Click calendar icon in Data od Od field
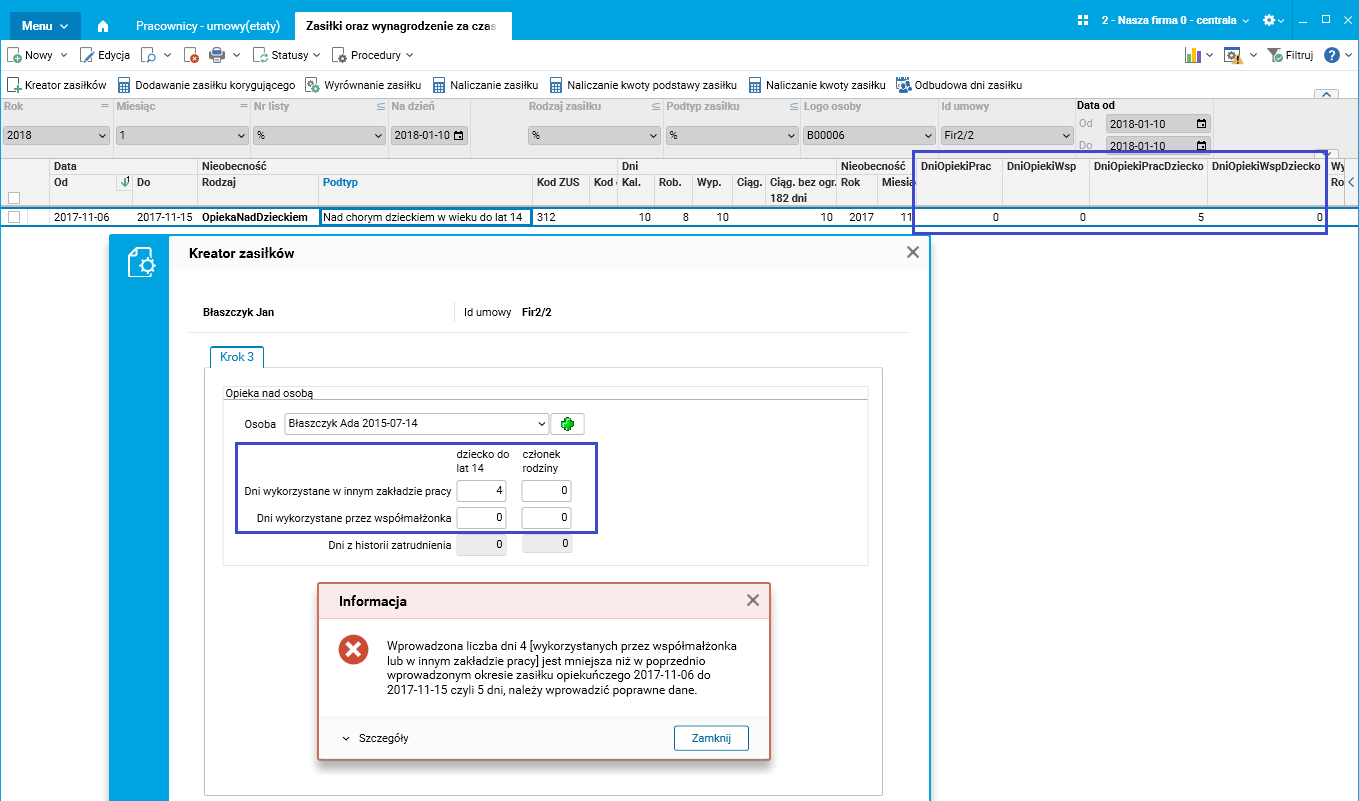The height and width of the screenshot is (801, 1359). 1201,124
